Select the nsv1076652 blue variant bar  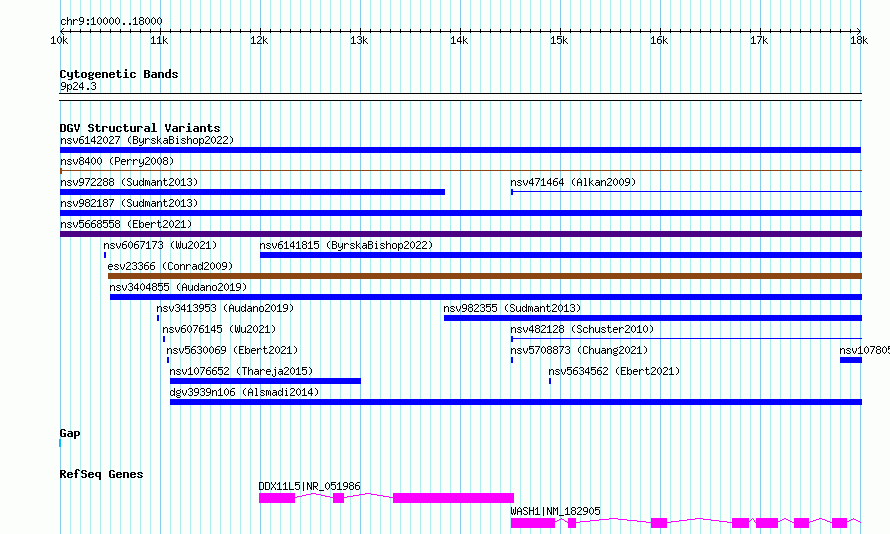(266, 381)
